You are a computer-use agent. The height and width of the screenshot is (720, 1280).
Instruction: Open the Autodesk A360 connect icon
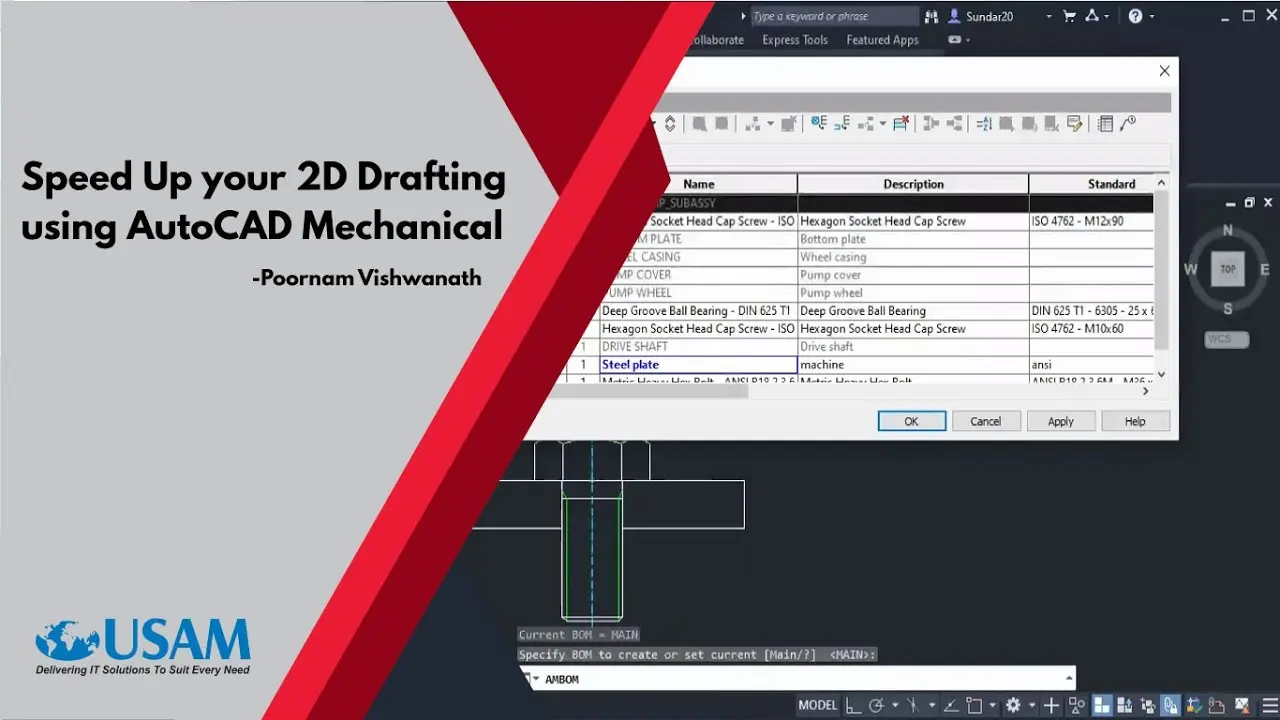1092,16
